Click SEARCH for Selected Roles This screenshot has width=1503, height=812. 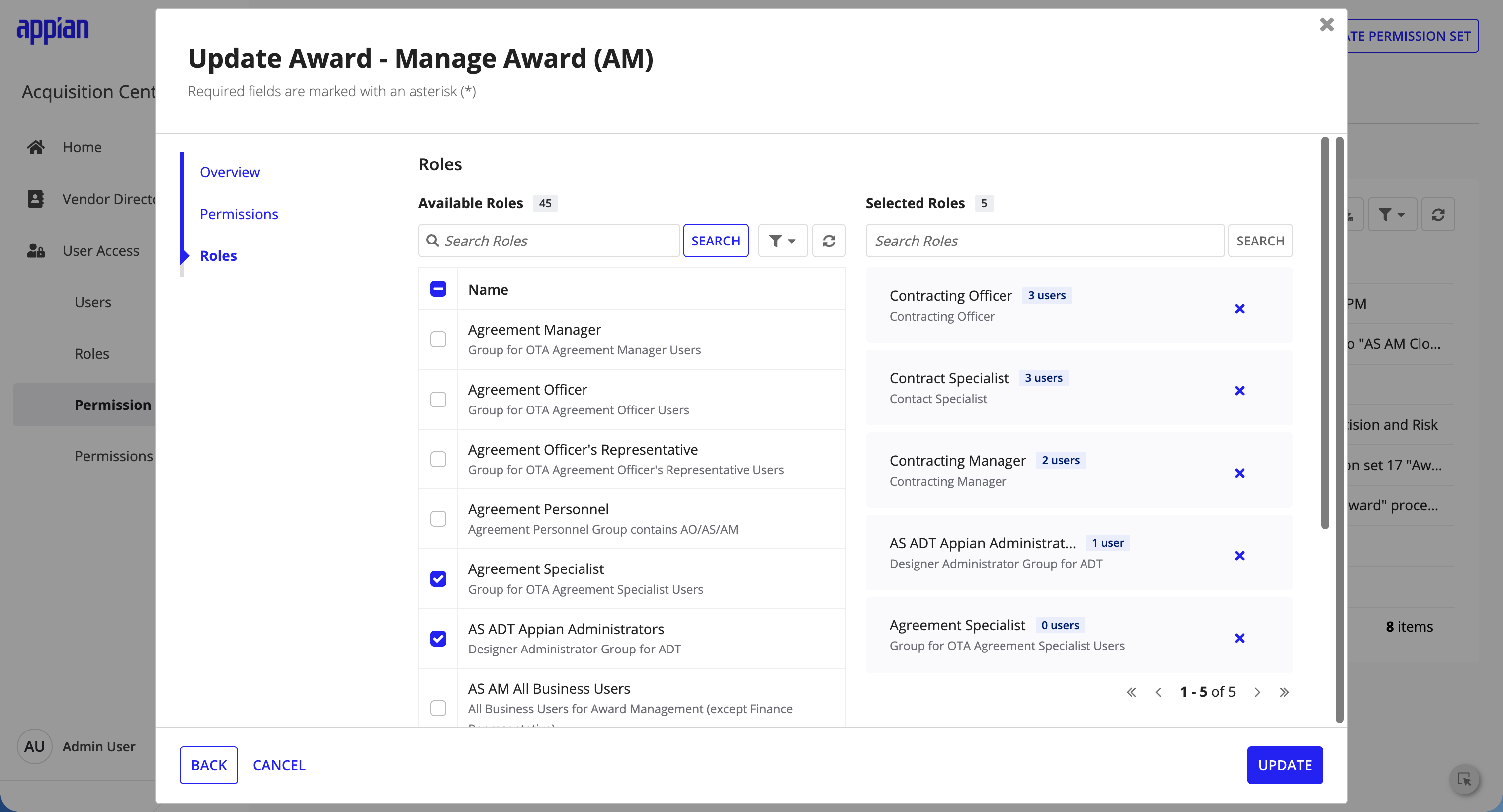coord(1259,241)
